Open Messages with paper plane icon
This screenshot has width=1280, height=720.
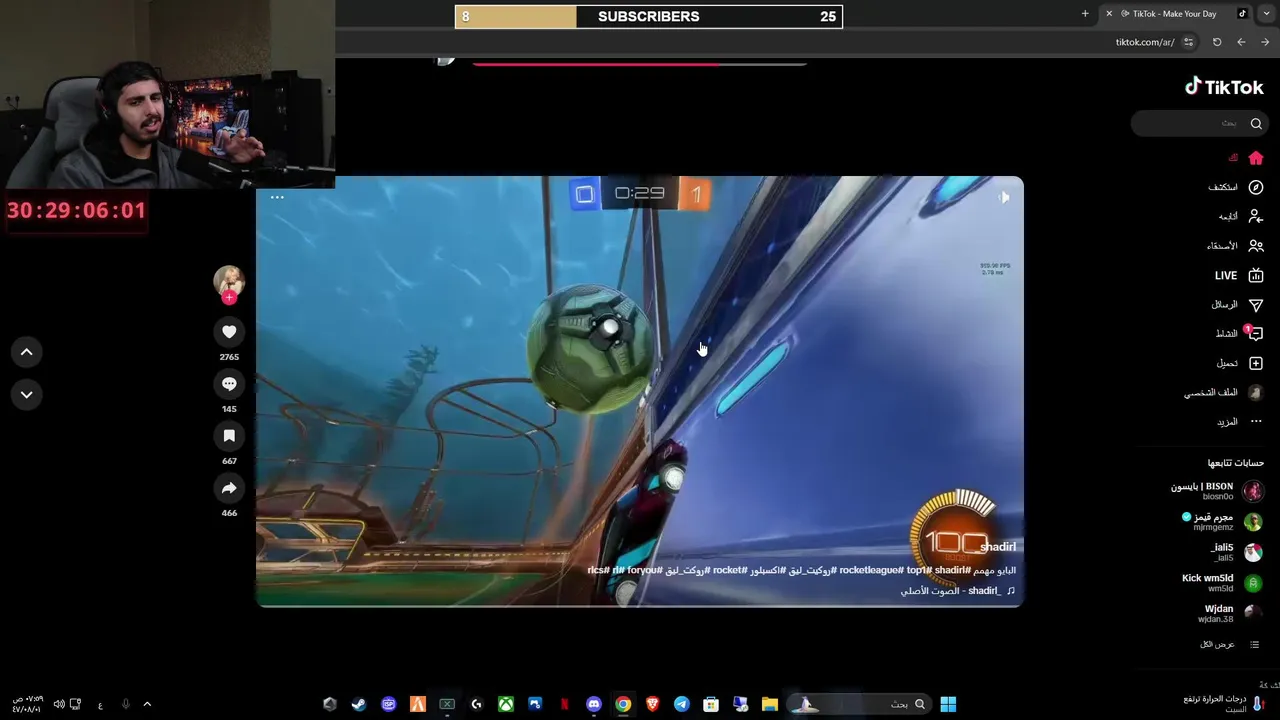click(x=1256, y=305)
